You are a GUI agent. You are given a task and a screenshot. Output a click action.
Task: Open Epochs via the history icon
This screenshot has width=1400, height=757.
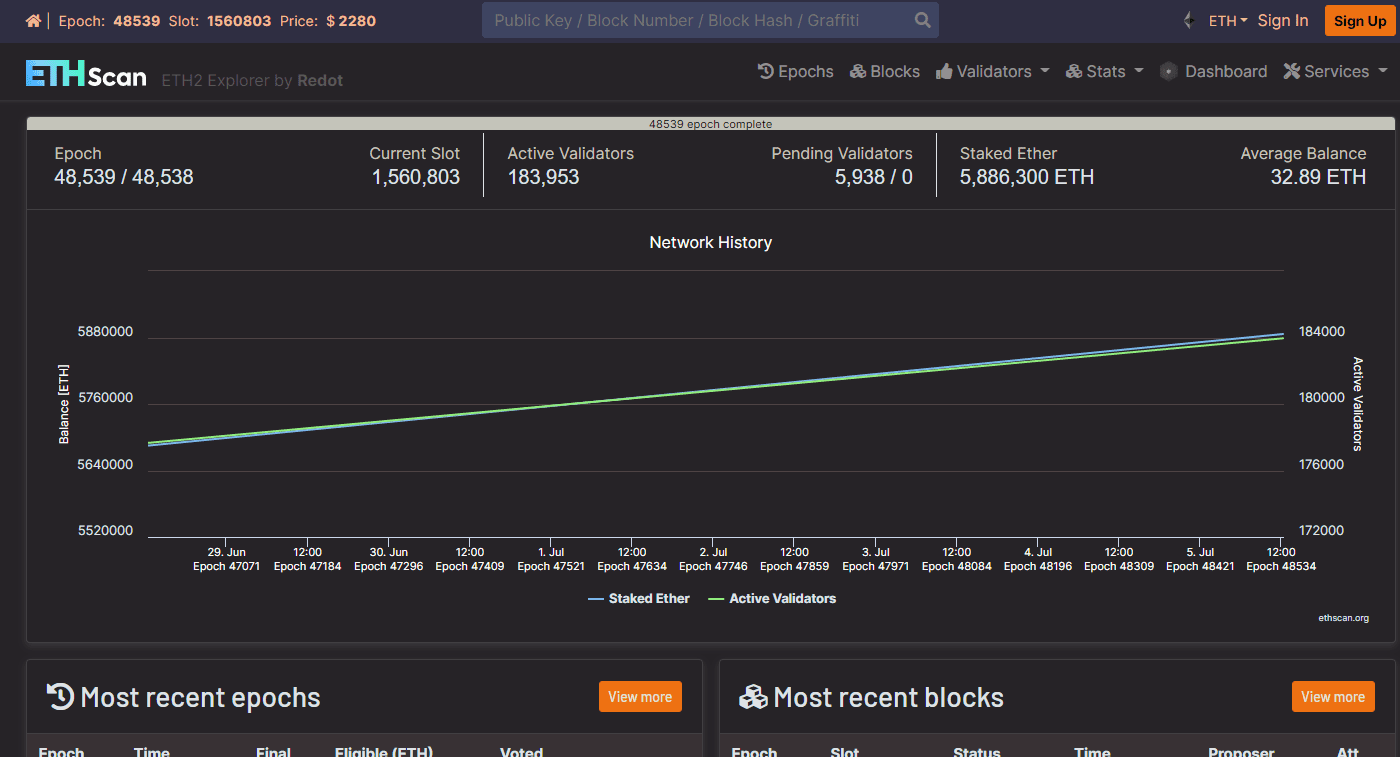pyautogui.click(x=766, y=71)
